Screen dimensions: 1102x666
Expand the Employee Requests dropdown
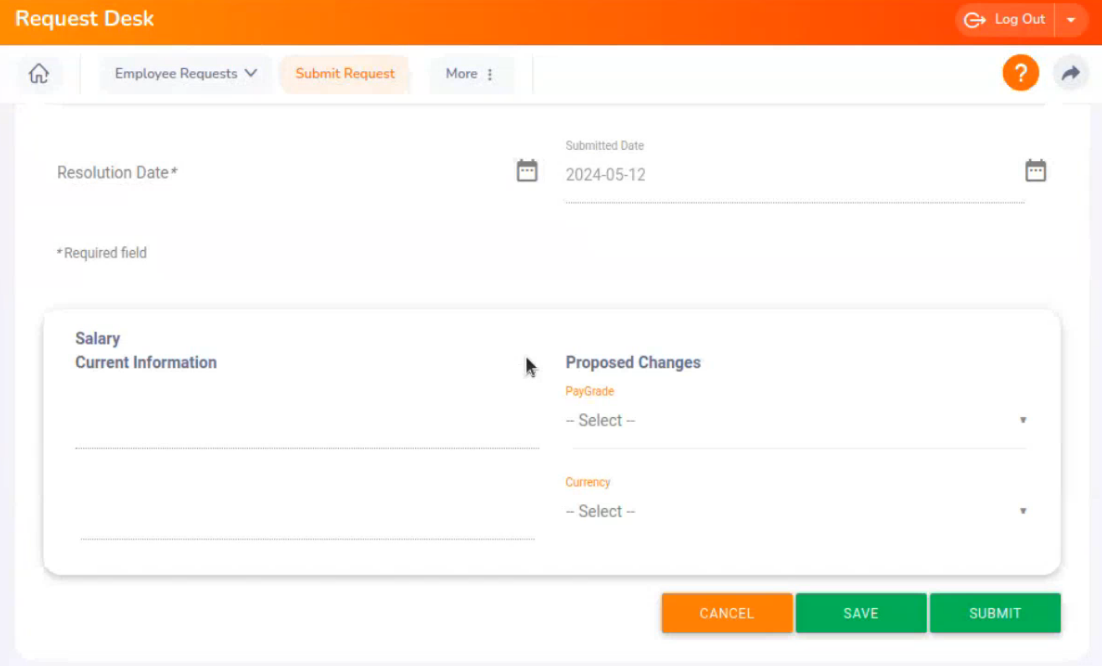click(x=186, y=74)
